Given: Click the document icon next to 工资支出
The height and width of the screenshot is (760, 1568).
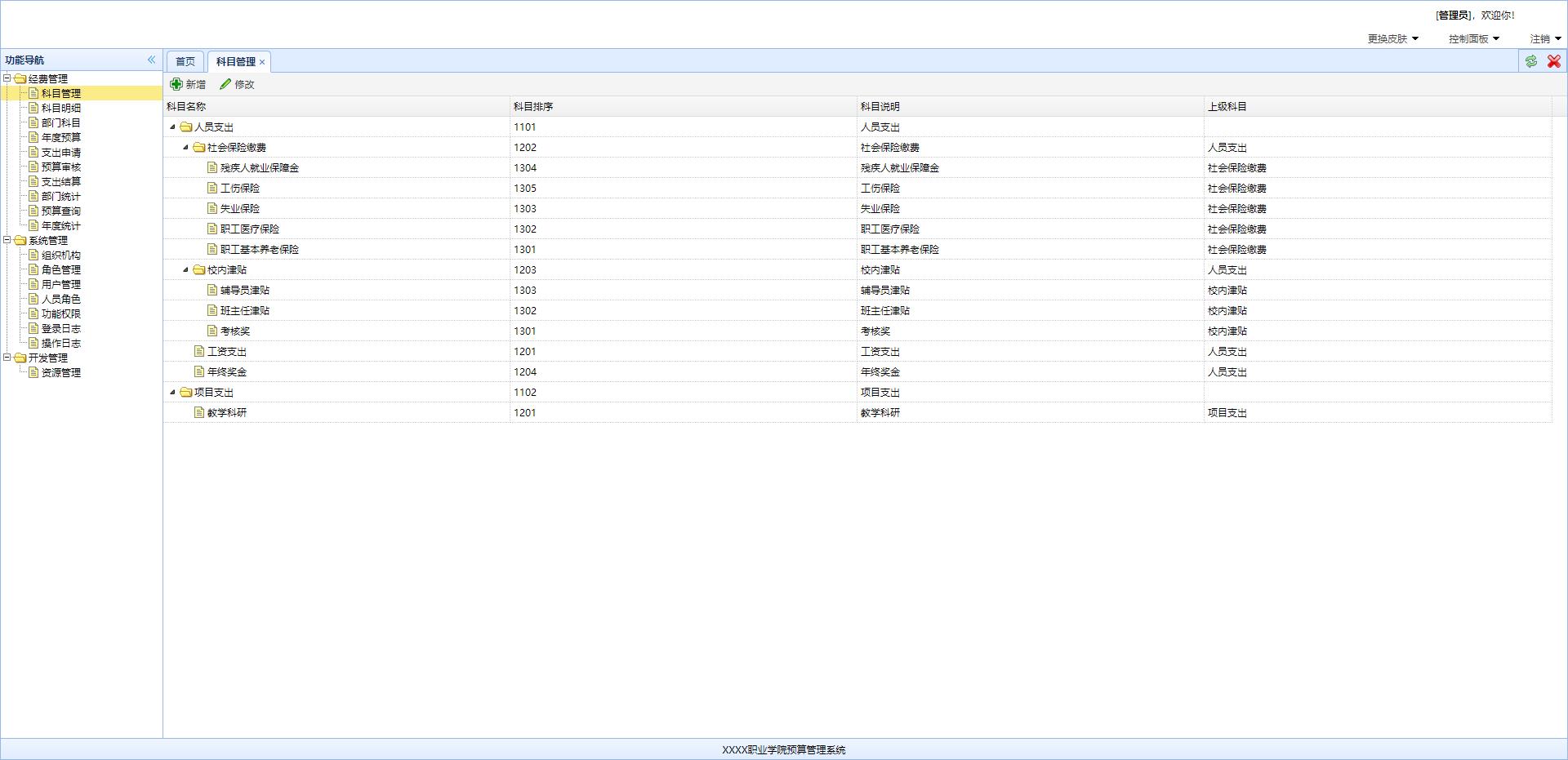Looking at the screenshot, I should click(199, 351).
